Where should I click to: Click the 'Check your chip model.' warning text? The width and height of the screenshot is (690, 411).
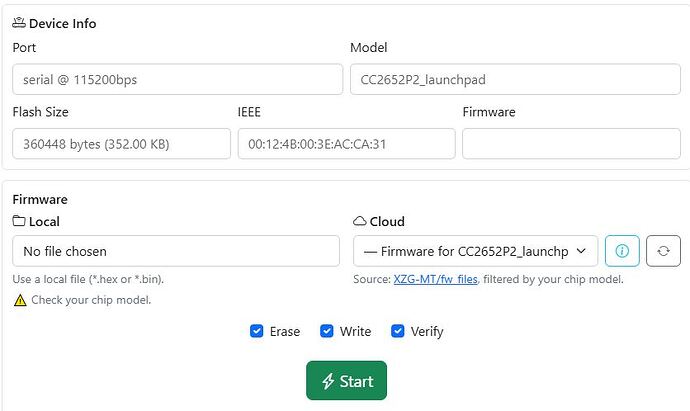click(91, 300)
